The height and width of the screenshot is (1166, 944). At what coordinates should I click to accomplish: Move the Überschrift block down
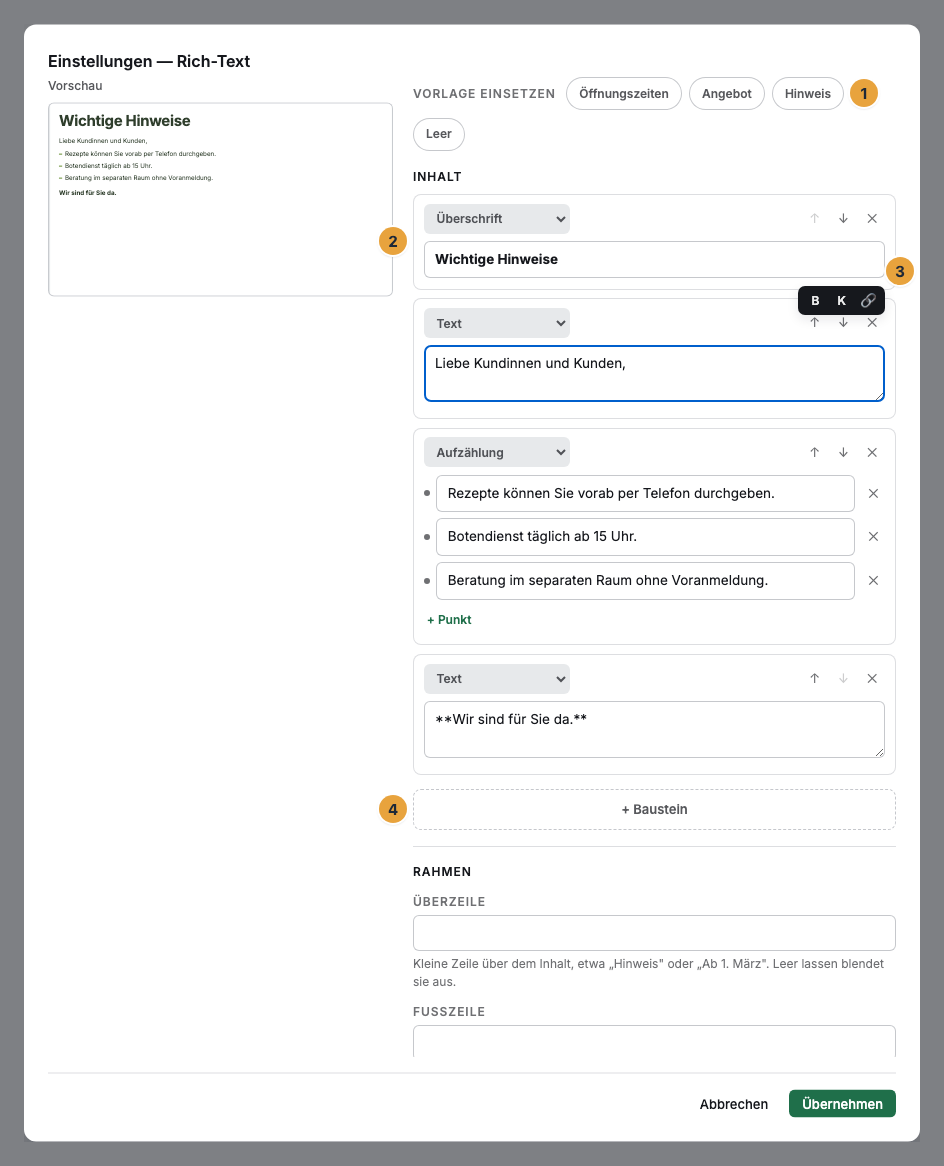click(844, 219)
